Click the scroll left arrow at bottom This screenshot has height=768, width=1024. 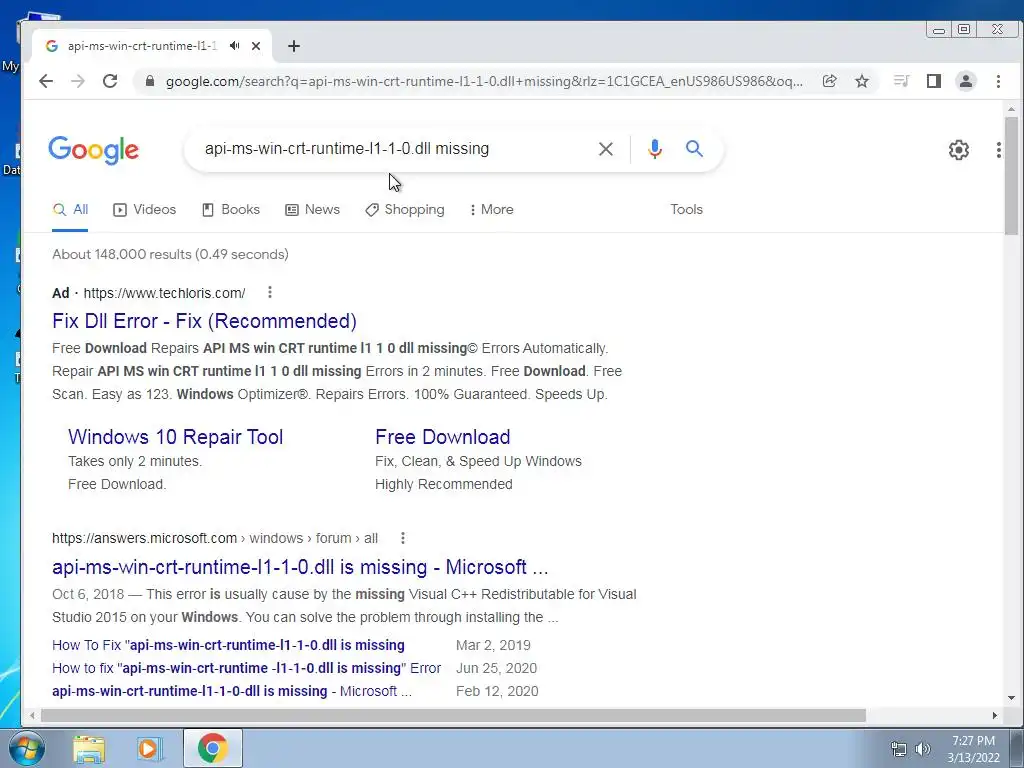32,716
